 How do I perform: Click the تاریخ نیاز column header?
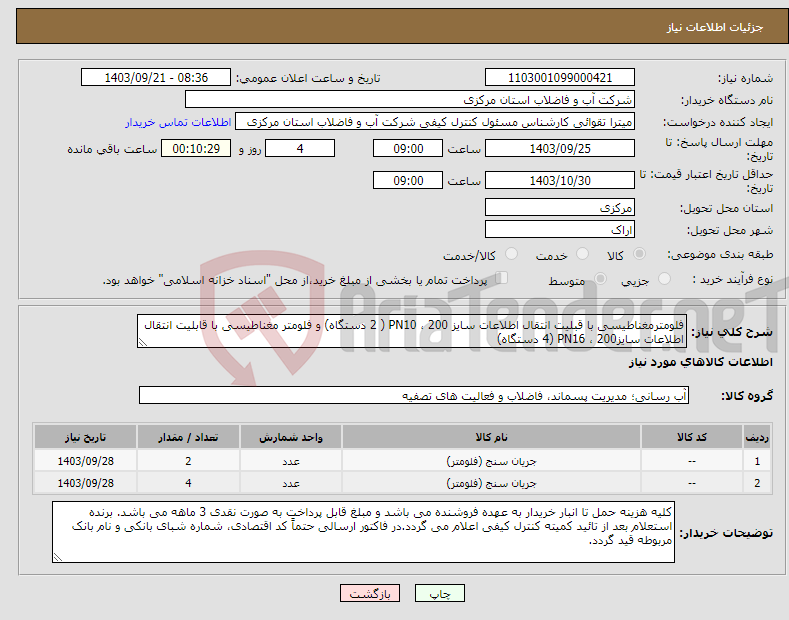86,437
